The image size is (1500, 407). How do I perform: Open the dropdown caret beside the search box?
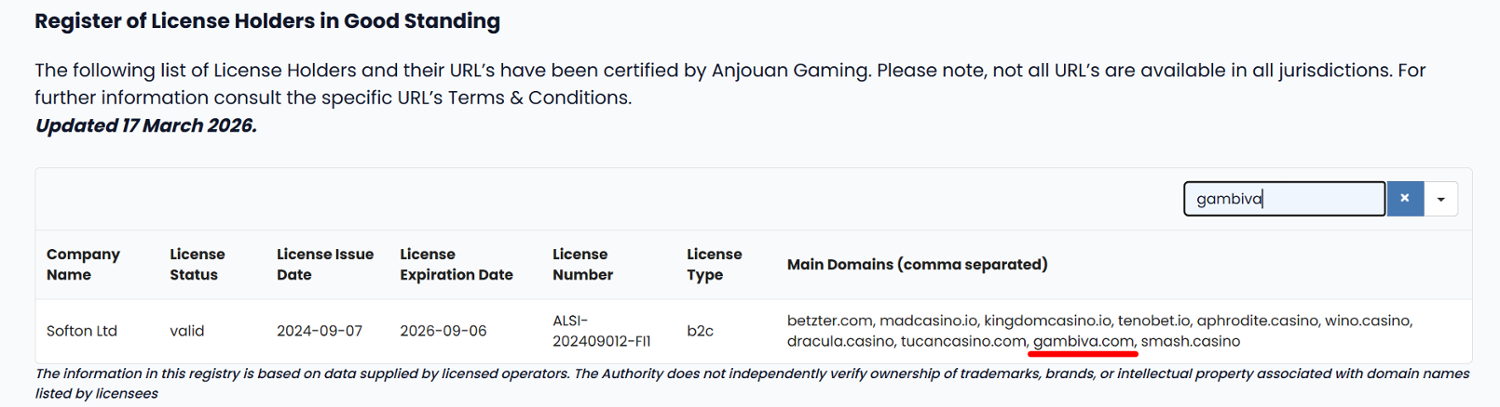coord(1441,199)
